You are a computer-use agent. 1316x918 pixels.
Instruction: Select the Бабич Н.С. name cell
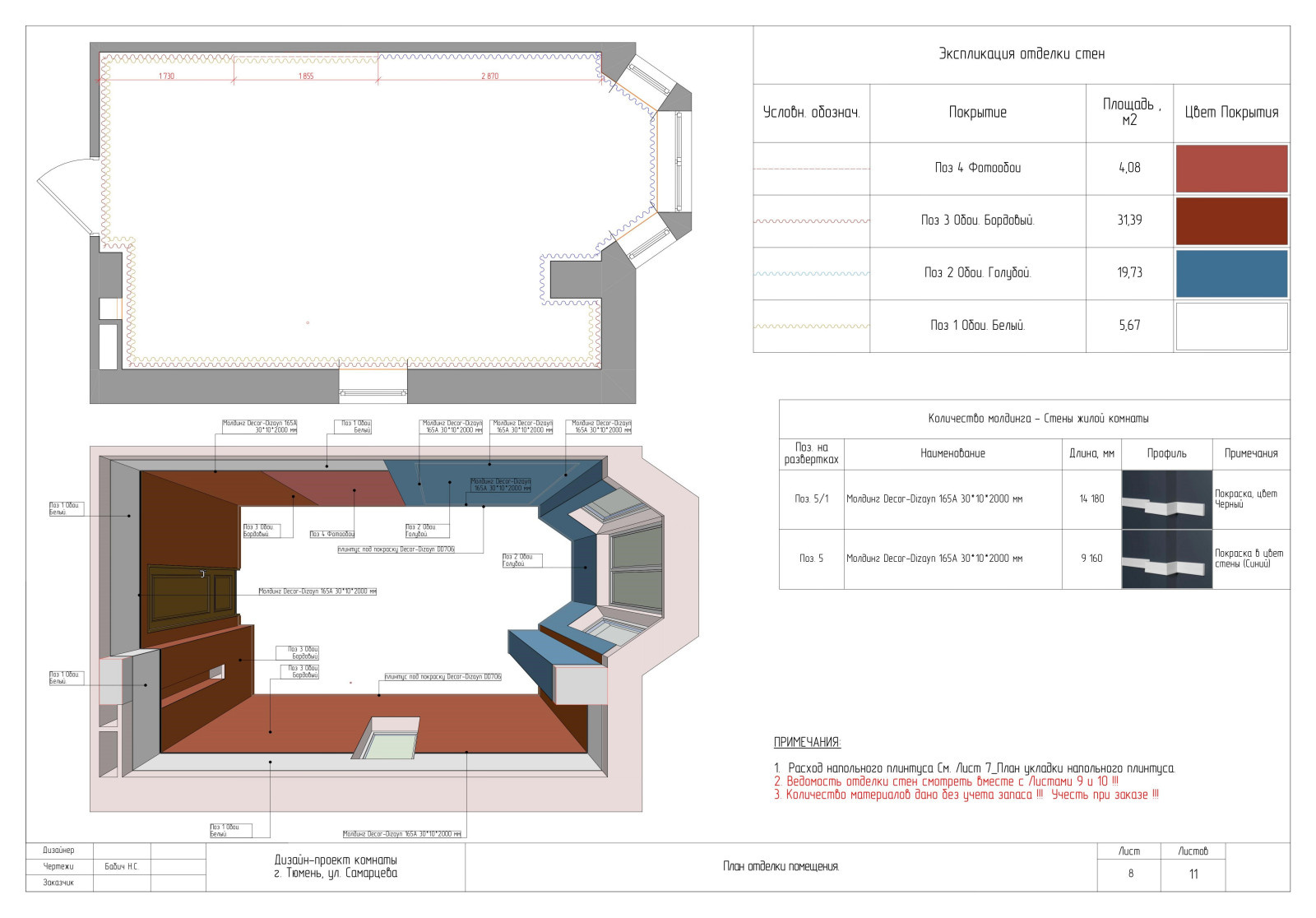(x=122, y=867)
